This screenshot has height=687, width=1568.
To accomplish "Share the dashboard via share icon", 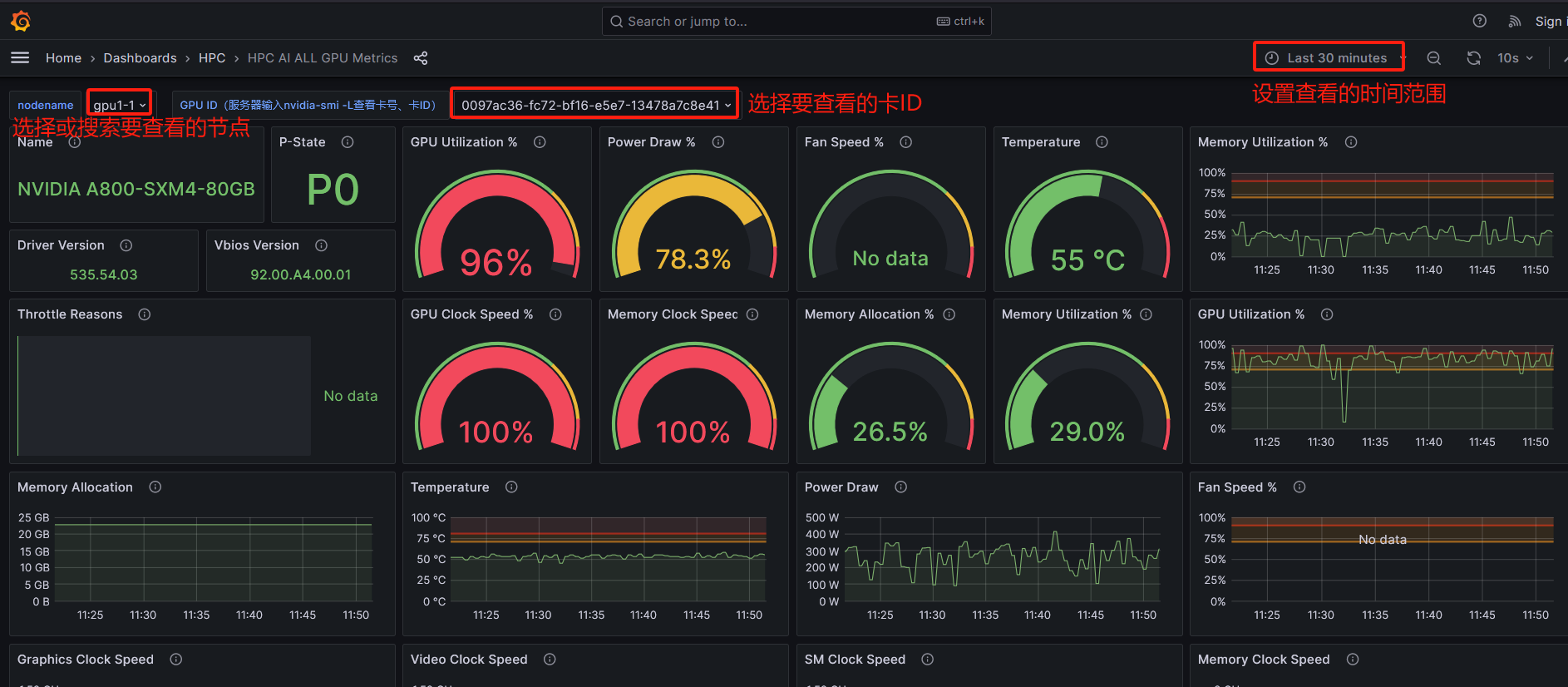I will (421, 58).
